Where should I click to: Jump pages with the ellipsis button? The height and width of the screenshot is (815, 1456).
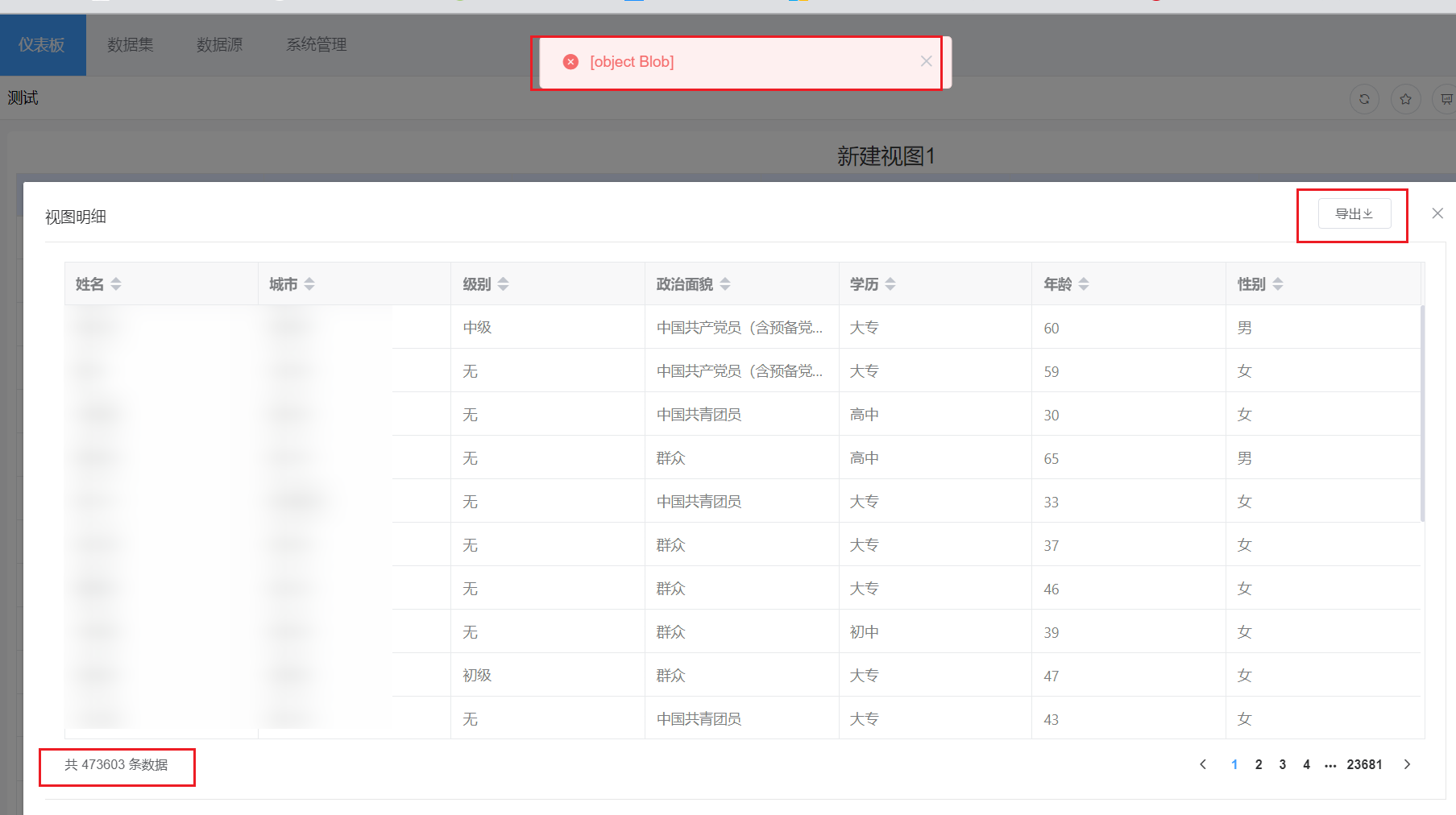[1330, 765]
